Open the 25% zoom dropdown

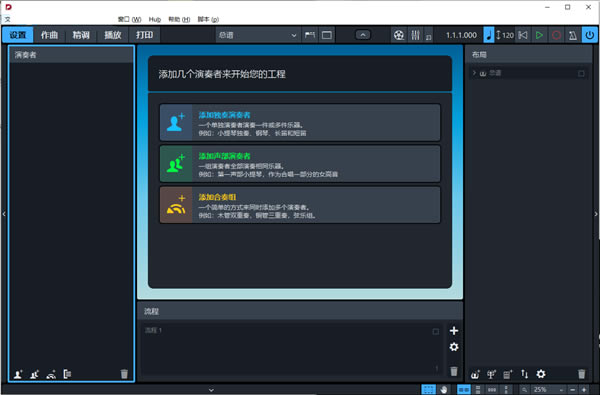(548, 390)
